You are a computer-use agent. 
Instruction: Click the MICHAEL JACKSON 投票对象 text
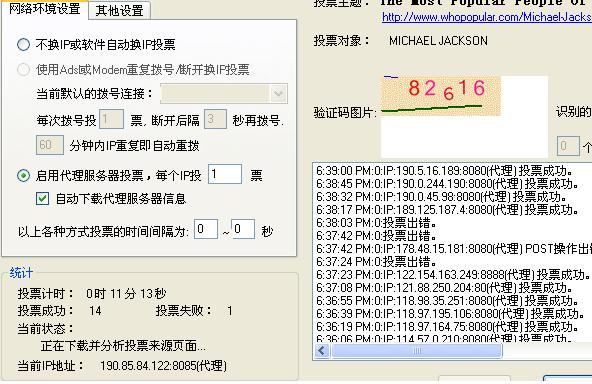coord(438,40)
